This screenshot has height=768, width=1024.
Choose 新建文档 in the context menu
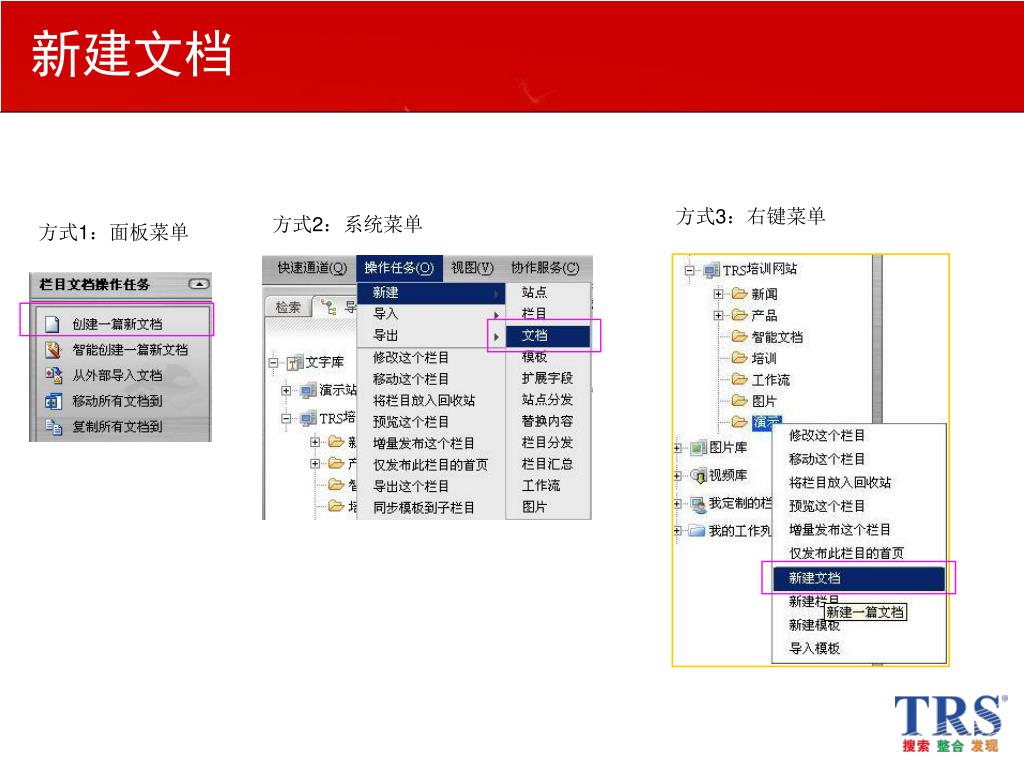point(858,578)
